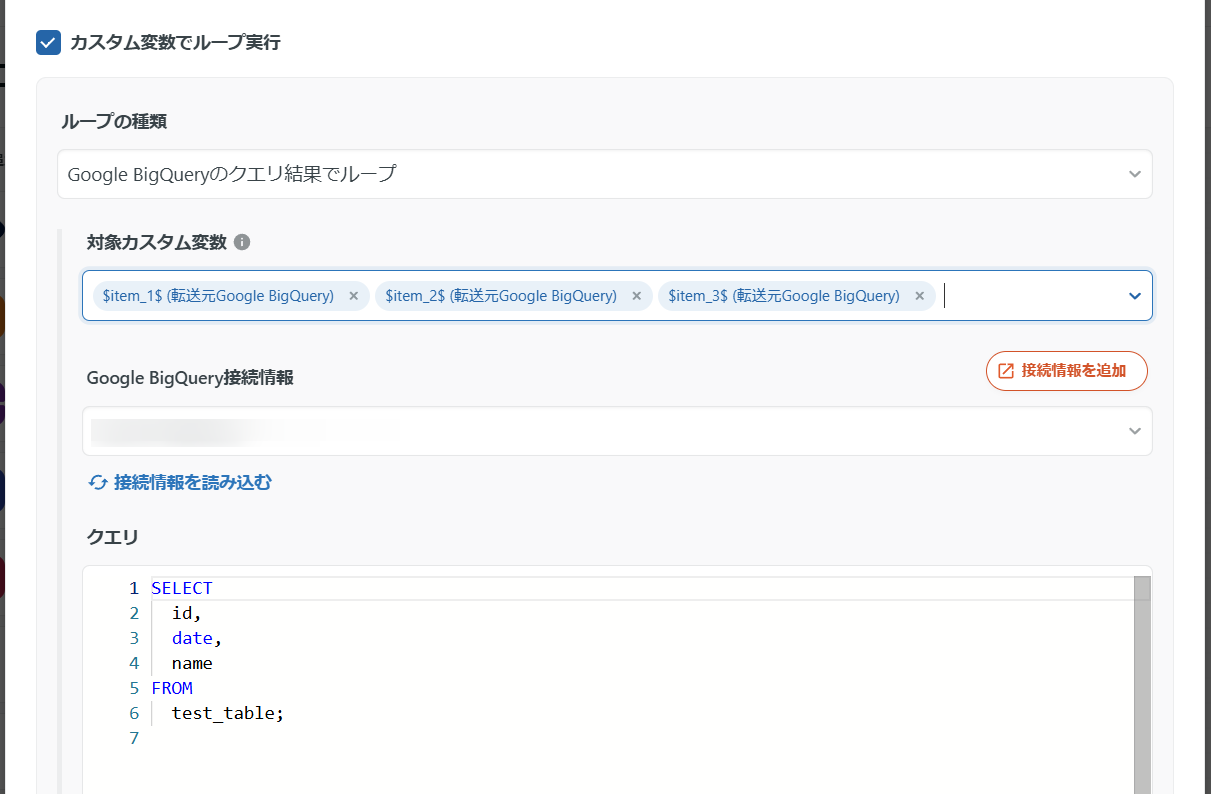Click external link icon in 接続情報を追加
The height and width of the screenshot is (794, 1211).
click(1006, 371)
